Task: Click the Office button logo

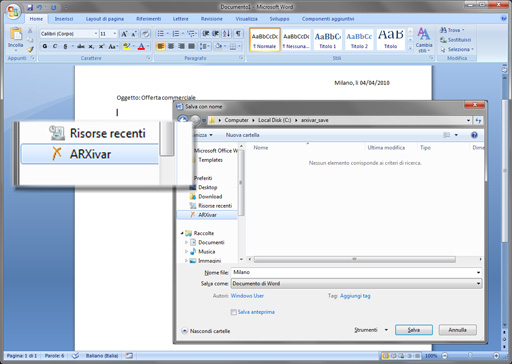Action: pyautogui.click(x=13, y=12)
